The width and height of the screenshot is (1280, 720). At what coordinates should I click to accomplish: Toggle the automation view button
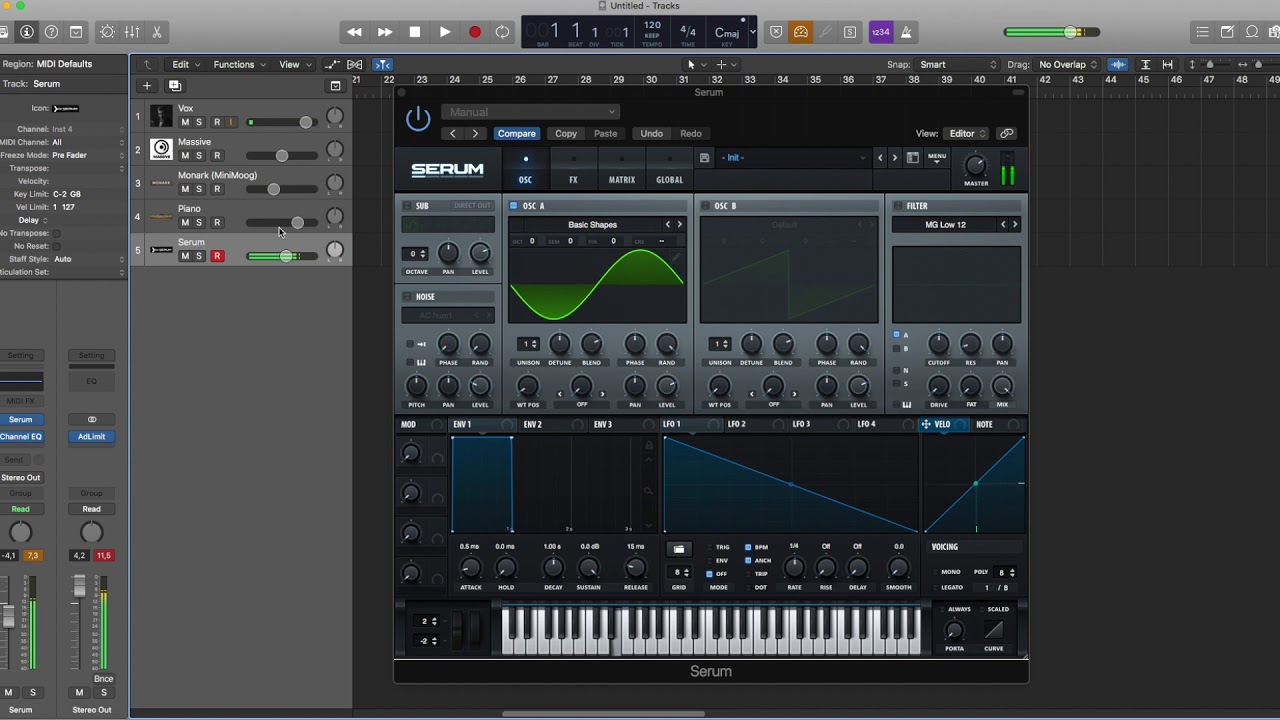coord(333,65)
